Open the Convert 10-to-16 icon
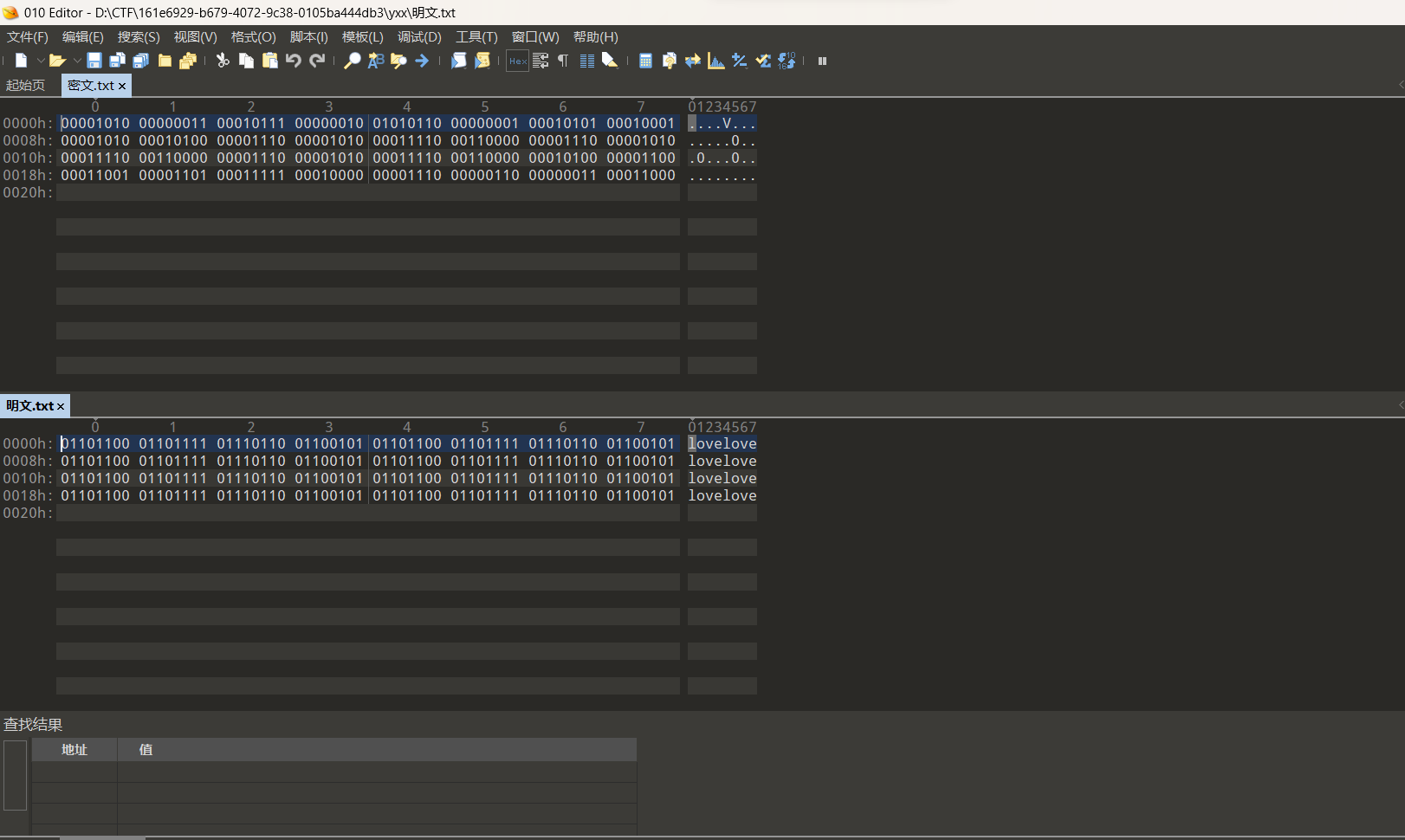The width and height of the screenshot is (1405, 840). pyautogui.click(x=787, y=61)
